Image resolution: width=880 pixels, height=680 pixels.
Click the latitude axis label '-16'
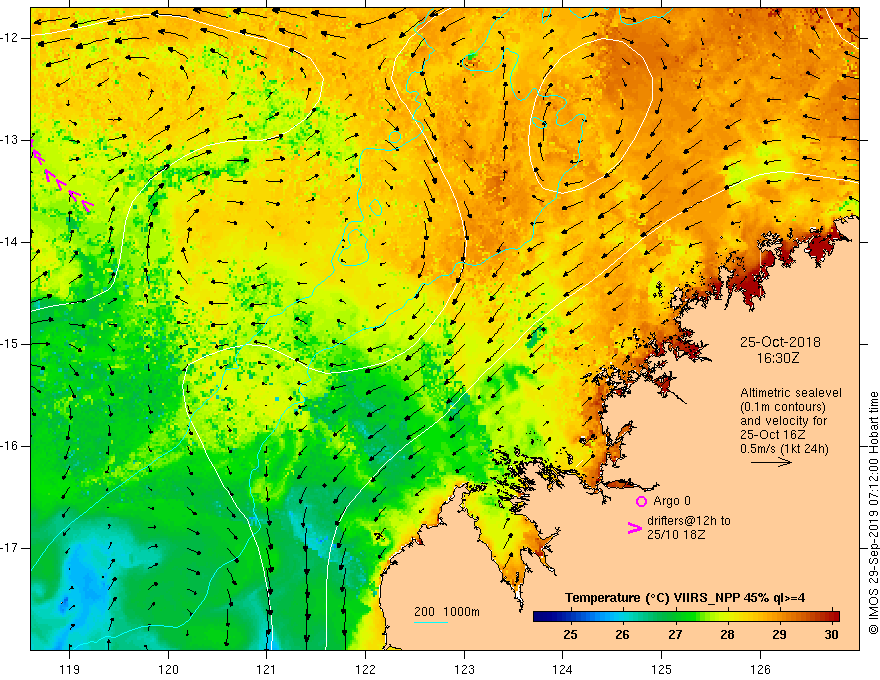click(10, 446)
